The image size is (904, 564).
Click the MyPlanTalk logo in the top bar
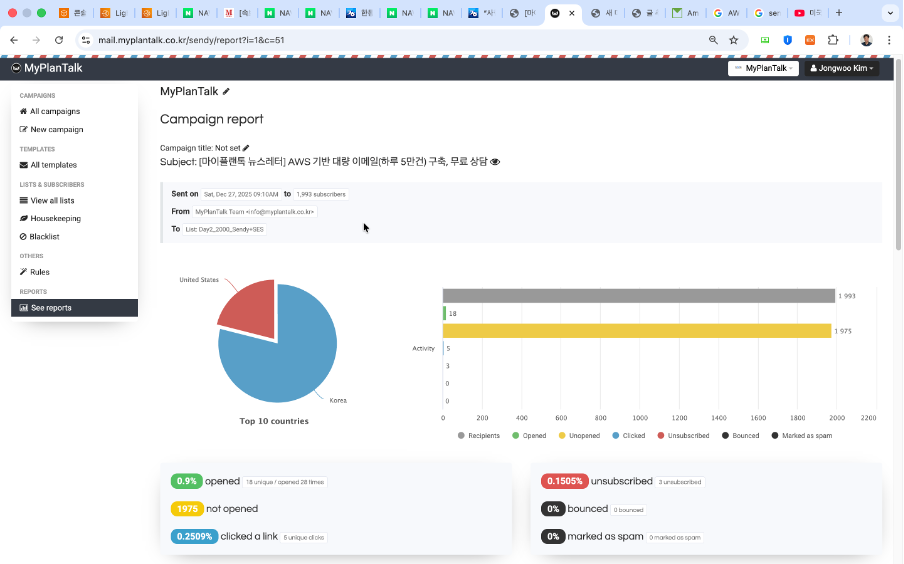tap(47, 68)
